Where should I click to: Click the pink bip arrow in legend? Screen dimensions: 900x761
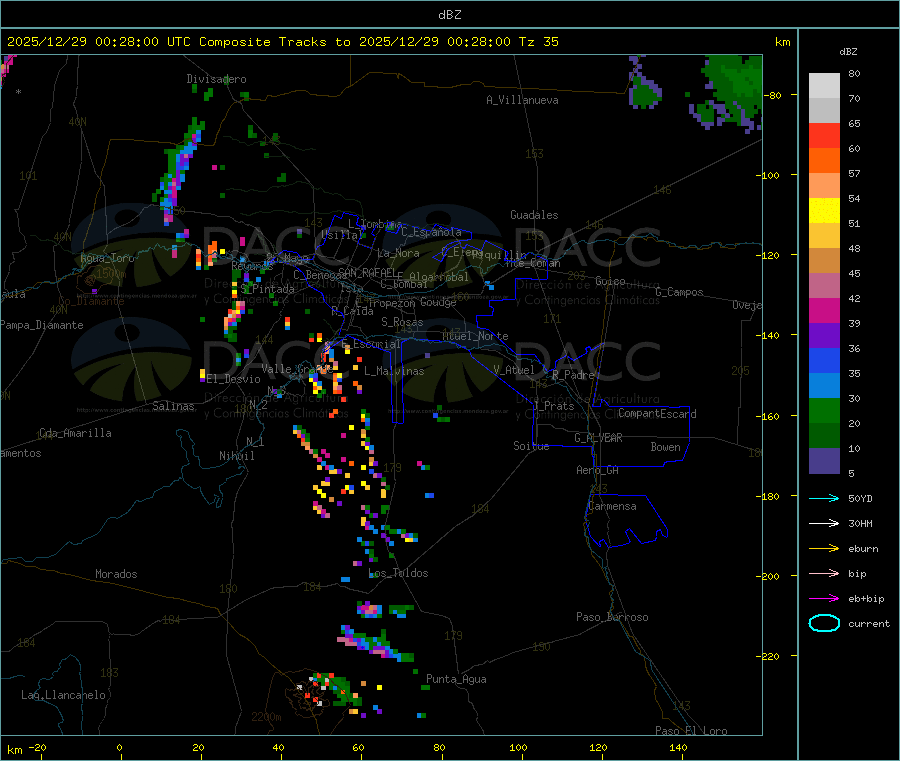(x=824, y=573)
